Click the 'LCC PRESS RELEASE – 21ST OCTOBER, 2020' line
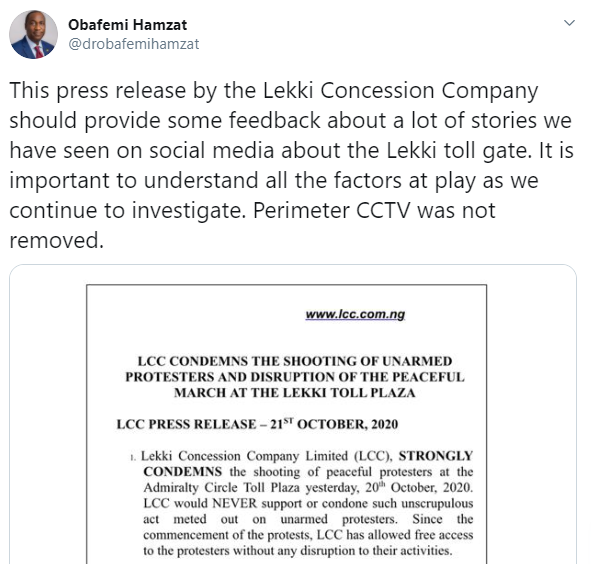The height and width of the screenshot is (564, 591). pyautogui.click(x=257, y=424)
